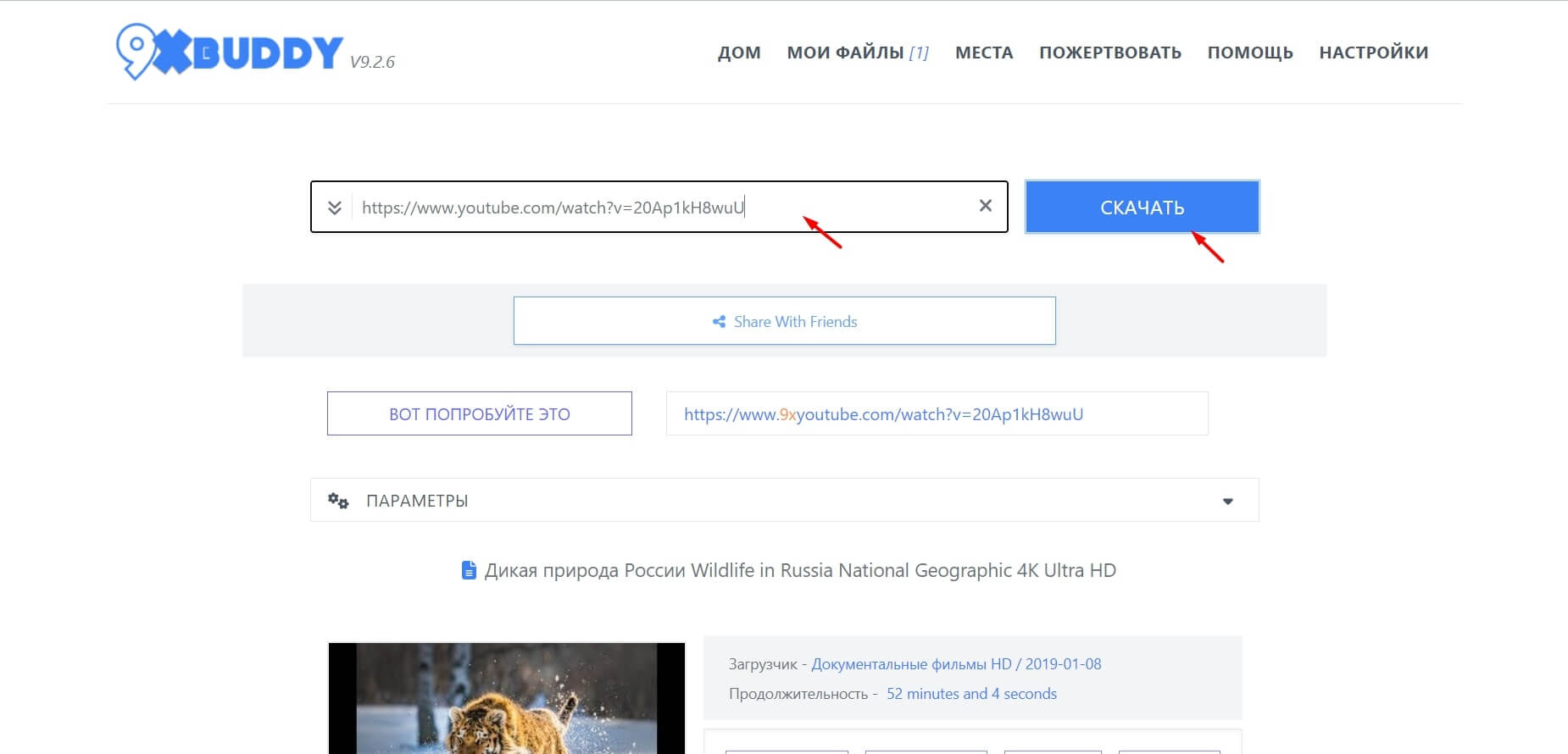
Task: Click the Загрузчик label
Action: coord(763,664)
